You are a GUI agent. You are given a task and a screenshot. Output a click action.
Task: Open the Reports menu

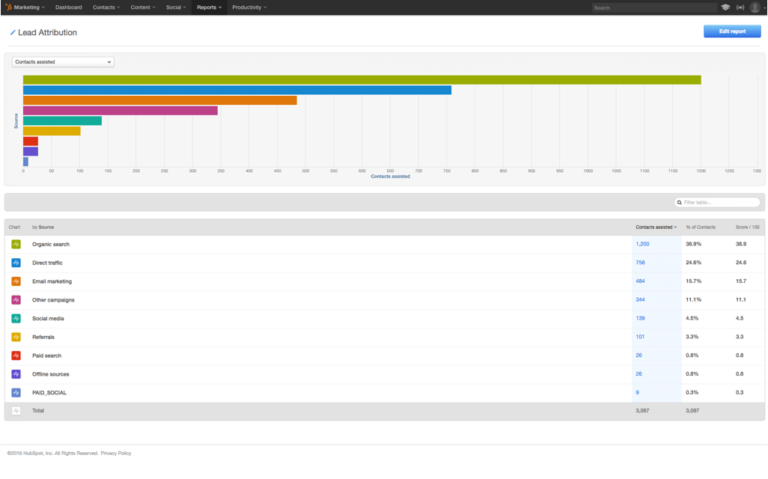(207, 7)
